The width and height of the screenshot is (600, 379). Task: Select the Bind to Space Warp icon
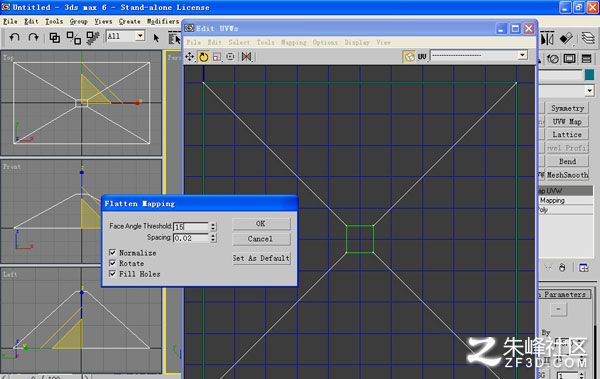pyautogui.click(x=93, y=38)
